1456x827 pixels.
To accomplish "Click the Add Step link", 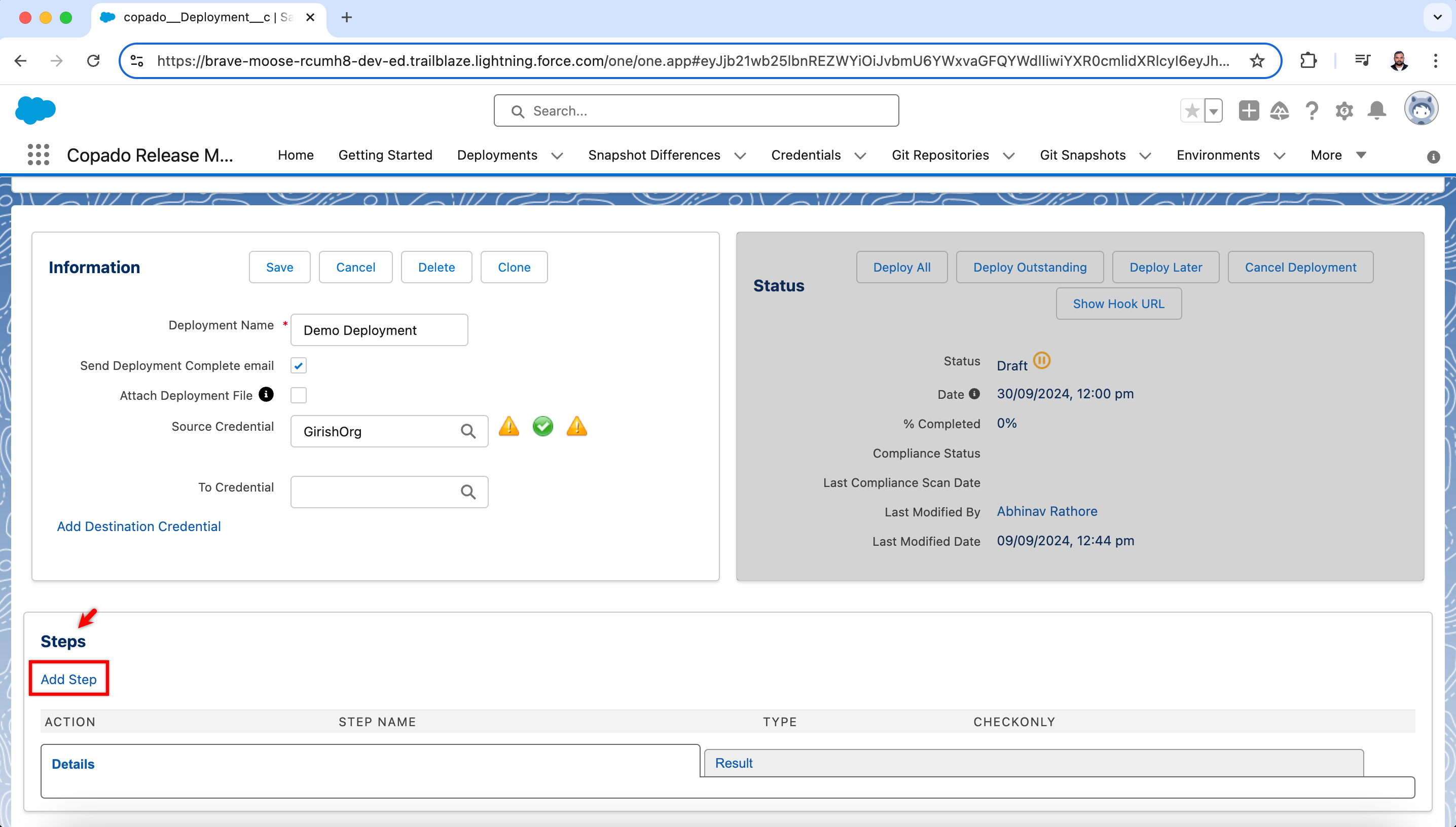I will (x=69, y=679).
